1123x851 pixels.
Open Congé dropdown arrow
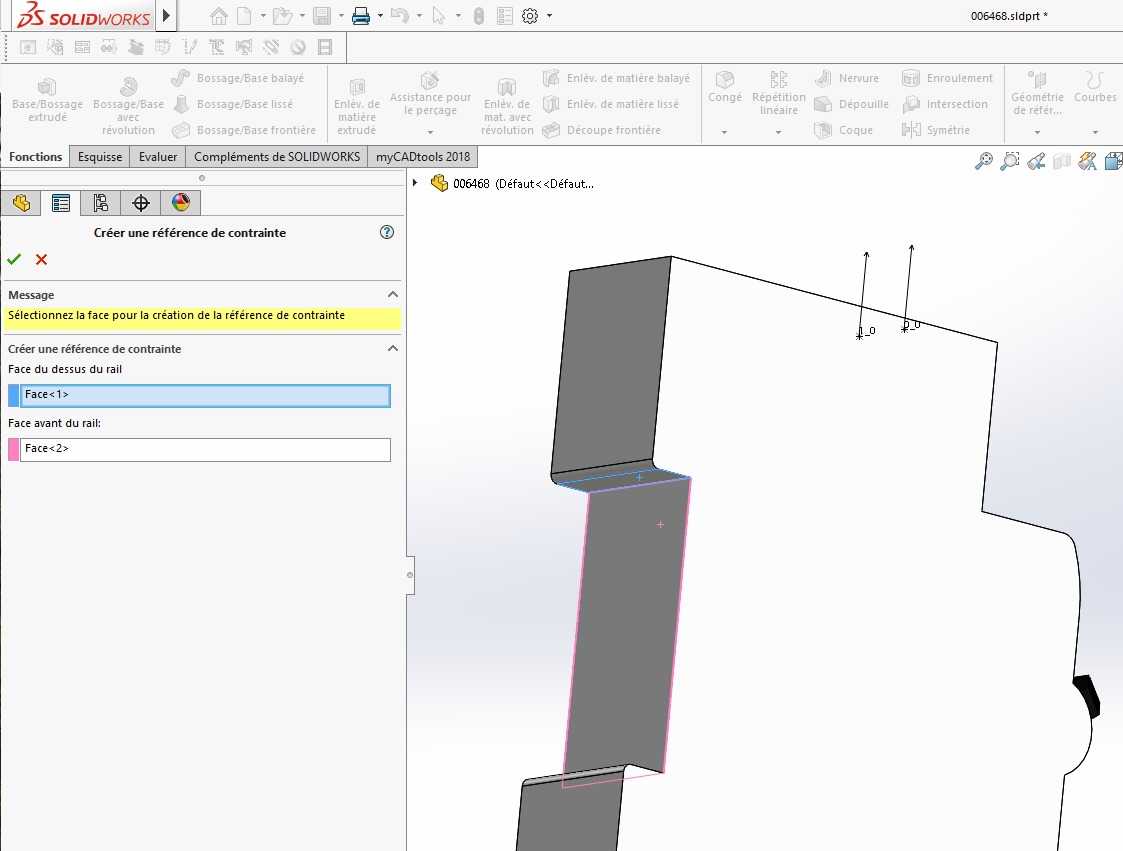(x=725, y=133)
